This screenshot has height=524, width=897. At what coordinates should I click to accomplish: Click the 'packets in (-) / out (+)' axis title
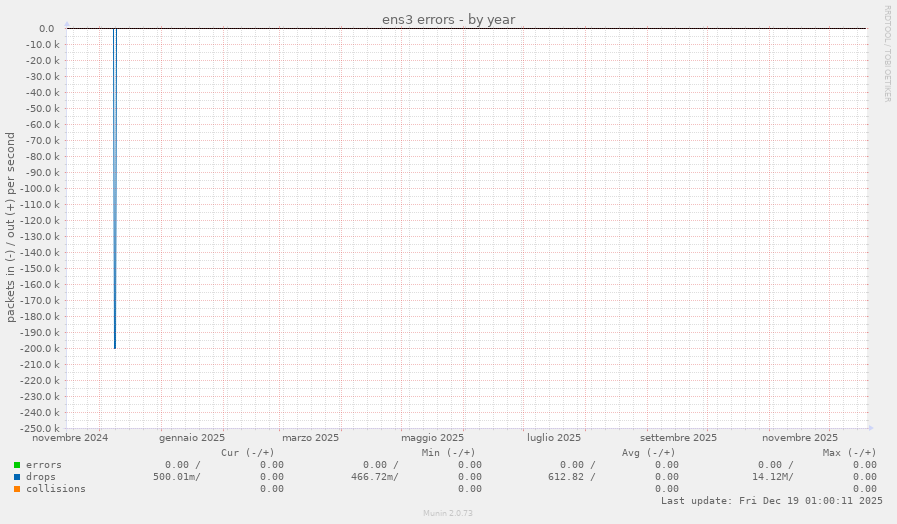click(10, 227)
